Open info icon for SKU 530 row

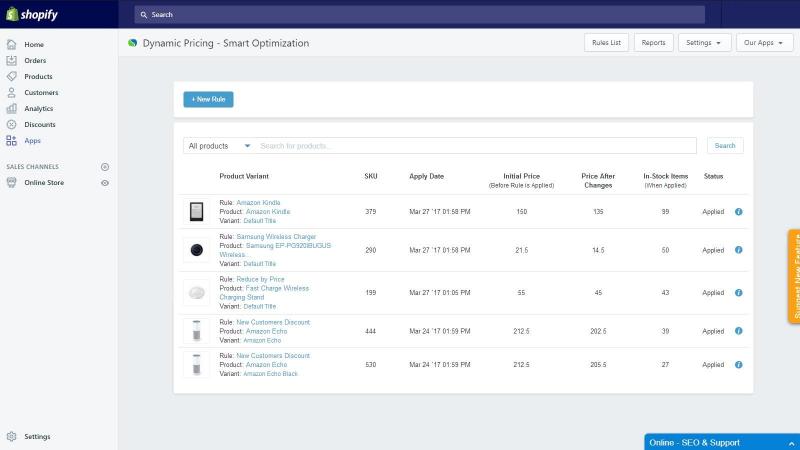(x=738, y=365)
